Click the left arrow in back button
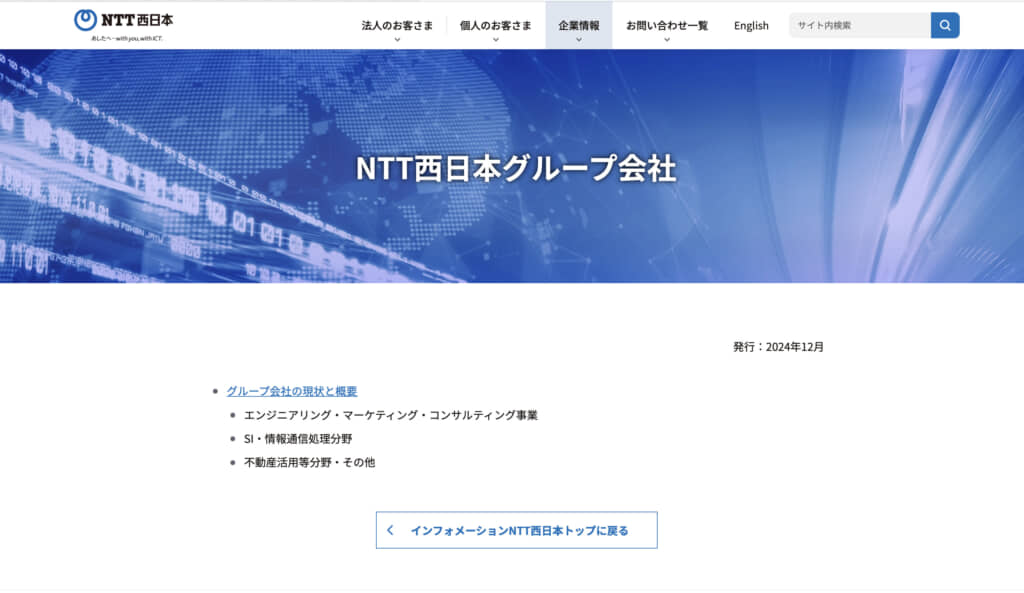This screenshot has width=1024, height=593. [x=390, y=530]
